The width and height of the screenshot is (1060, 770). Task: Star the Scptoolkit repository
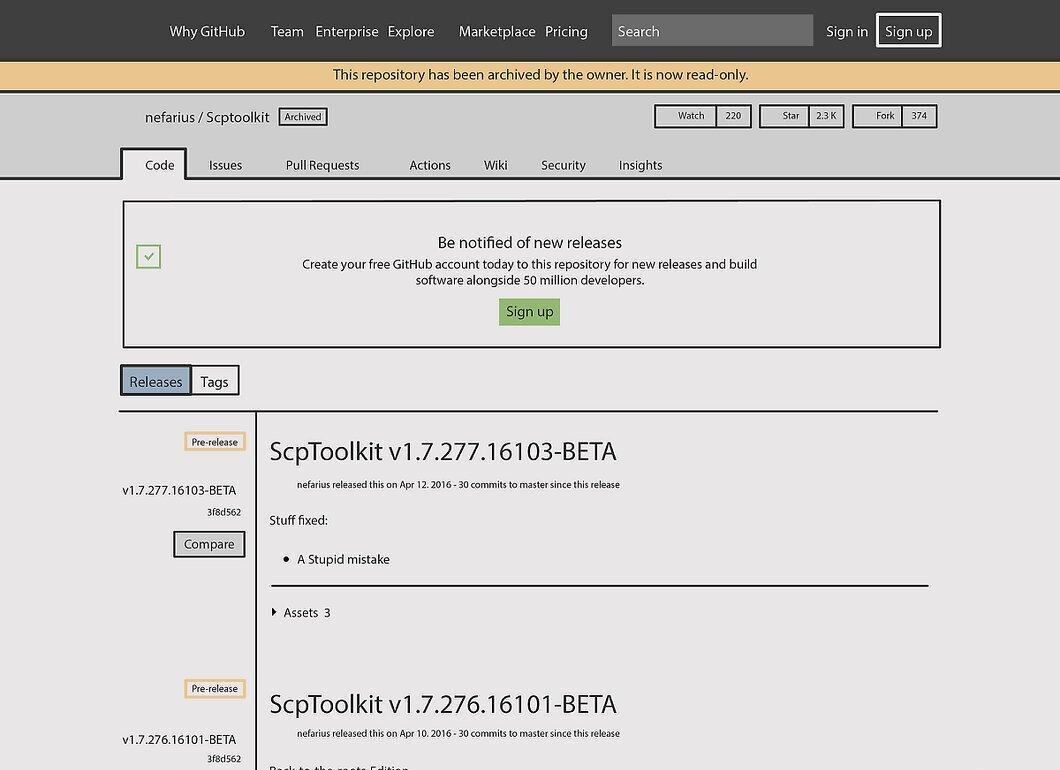tap(784, 116)
